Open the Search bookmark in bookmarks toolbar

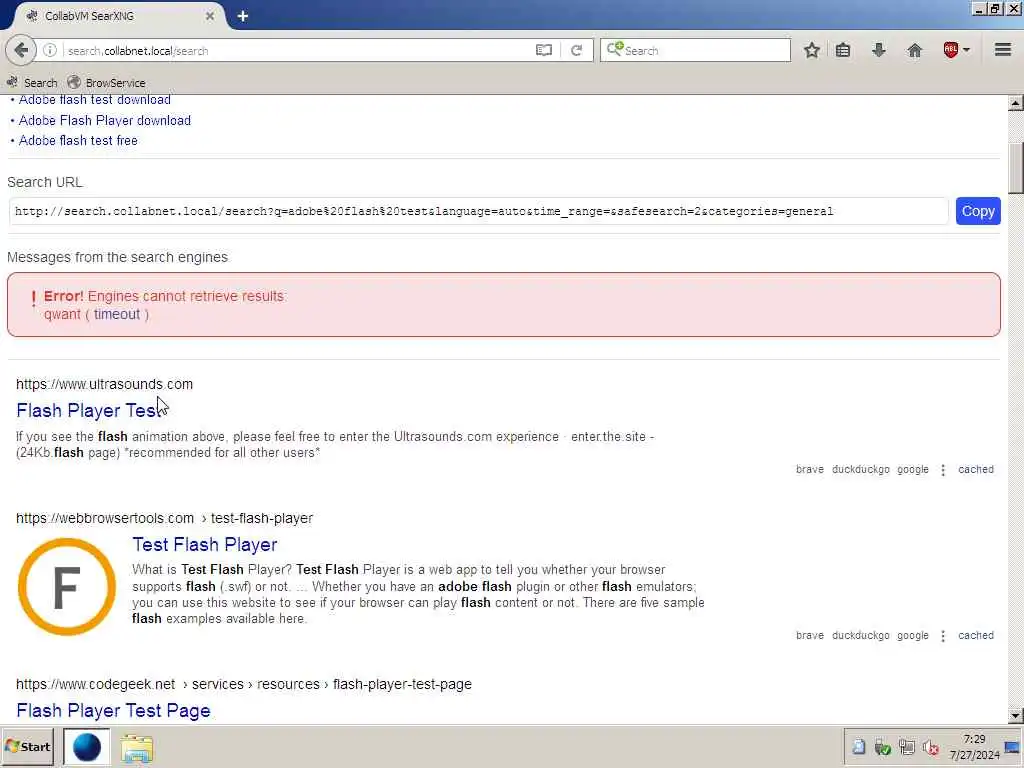click(x=31, y=83)
